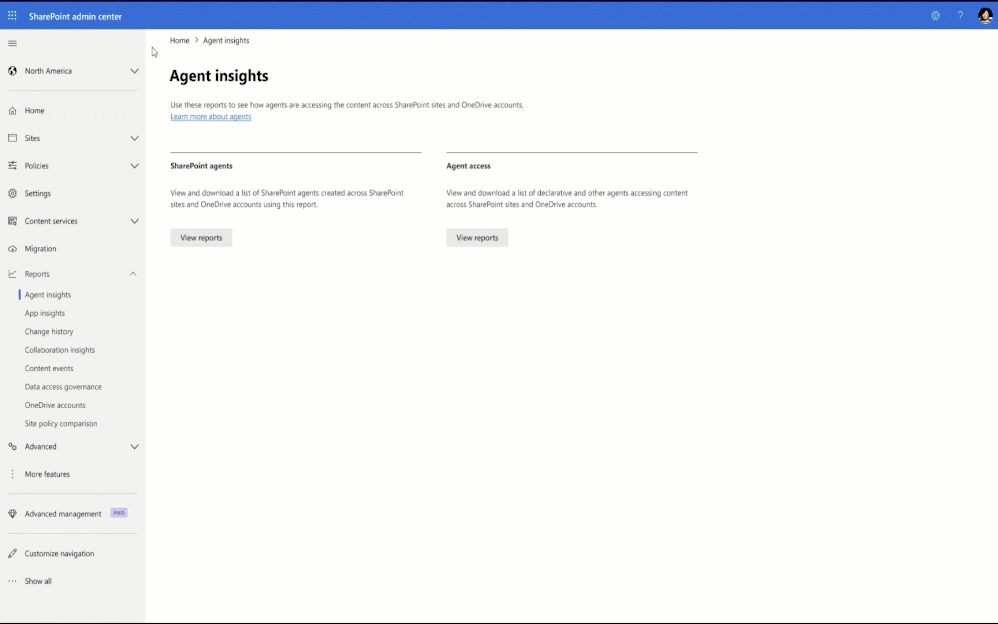998x624 pixels.
Task: Open Content events report
Action: [x=49, y=369]
